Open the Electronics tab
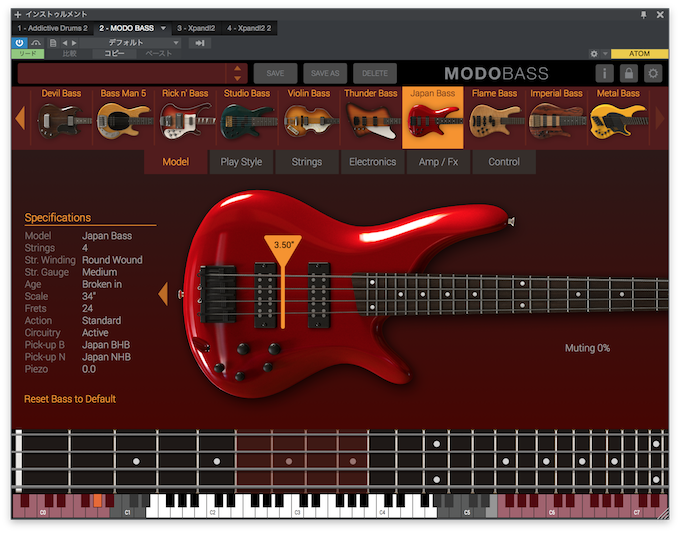This screenshot has width=680, height=533. (373, 162)
